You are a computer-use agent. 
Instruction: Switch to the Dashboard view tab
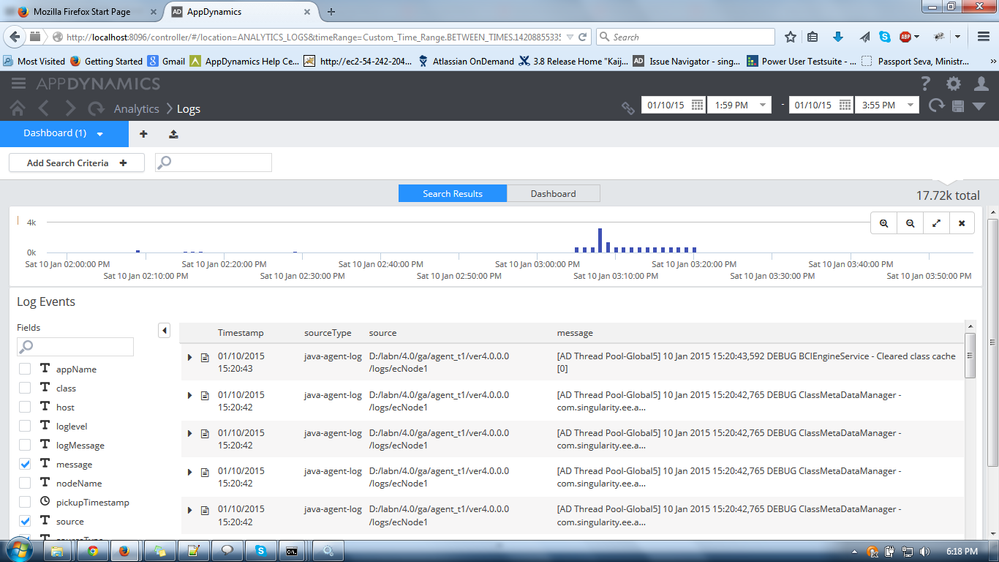(x=553, y=193)
